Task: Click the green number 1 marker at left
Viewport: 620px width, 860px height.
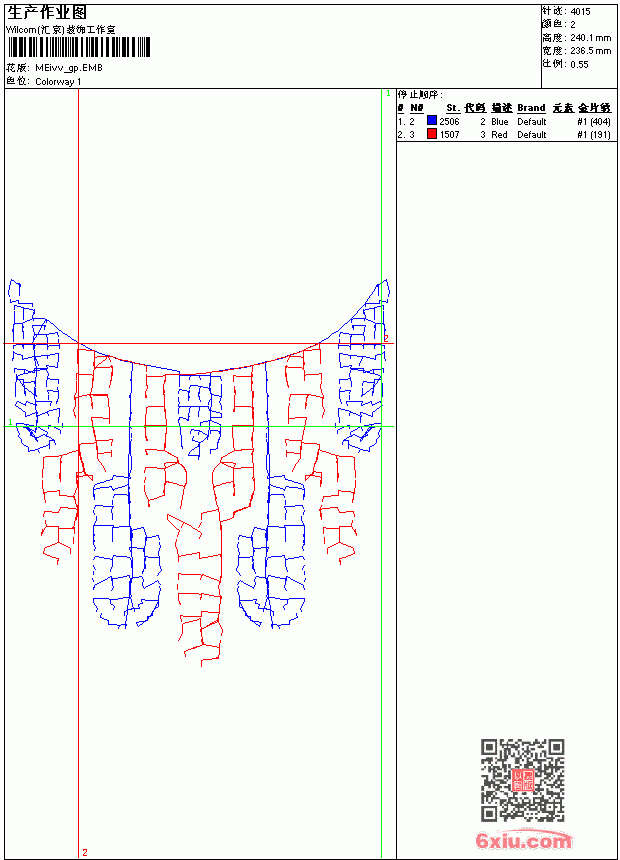Action: point(10,422)
